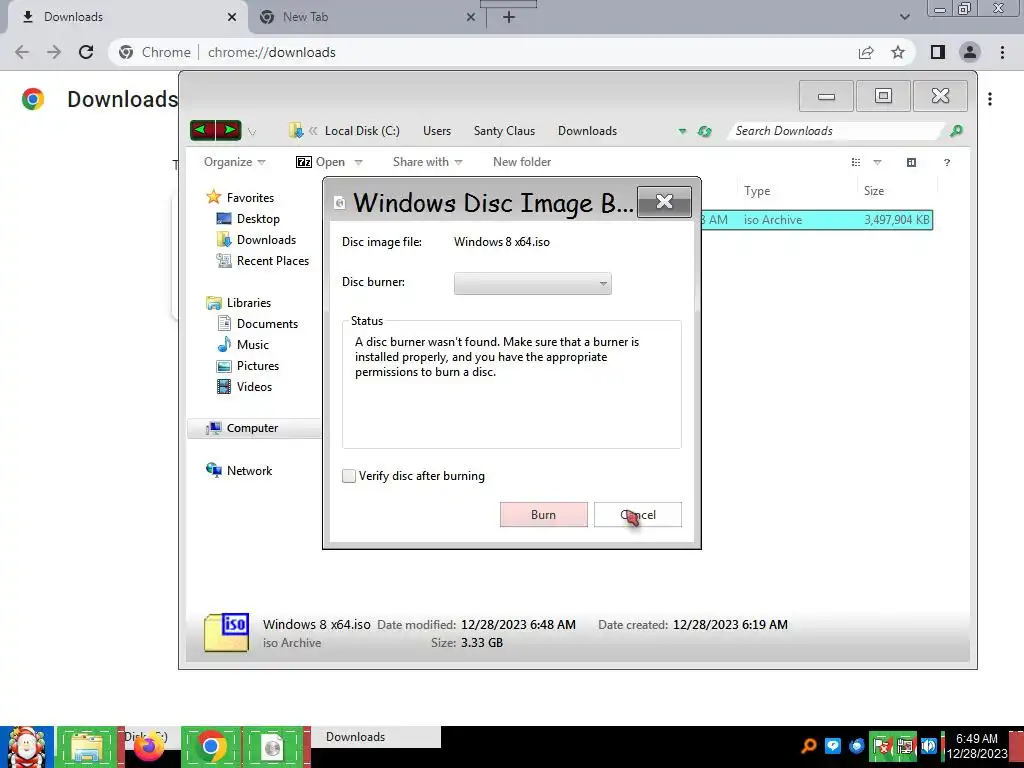Open the Documents library
The height and width of the screenshot is (768, 1024).
267,324
